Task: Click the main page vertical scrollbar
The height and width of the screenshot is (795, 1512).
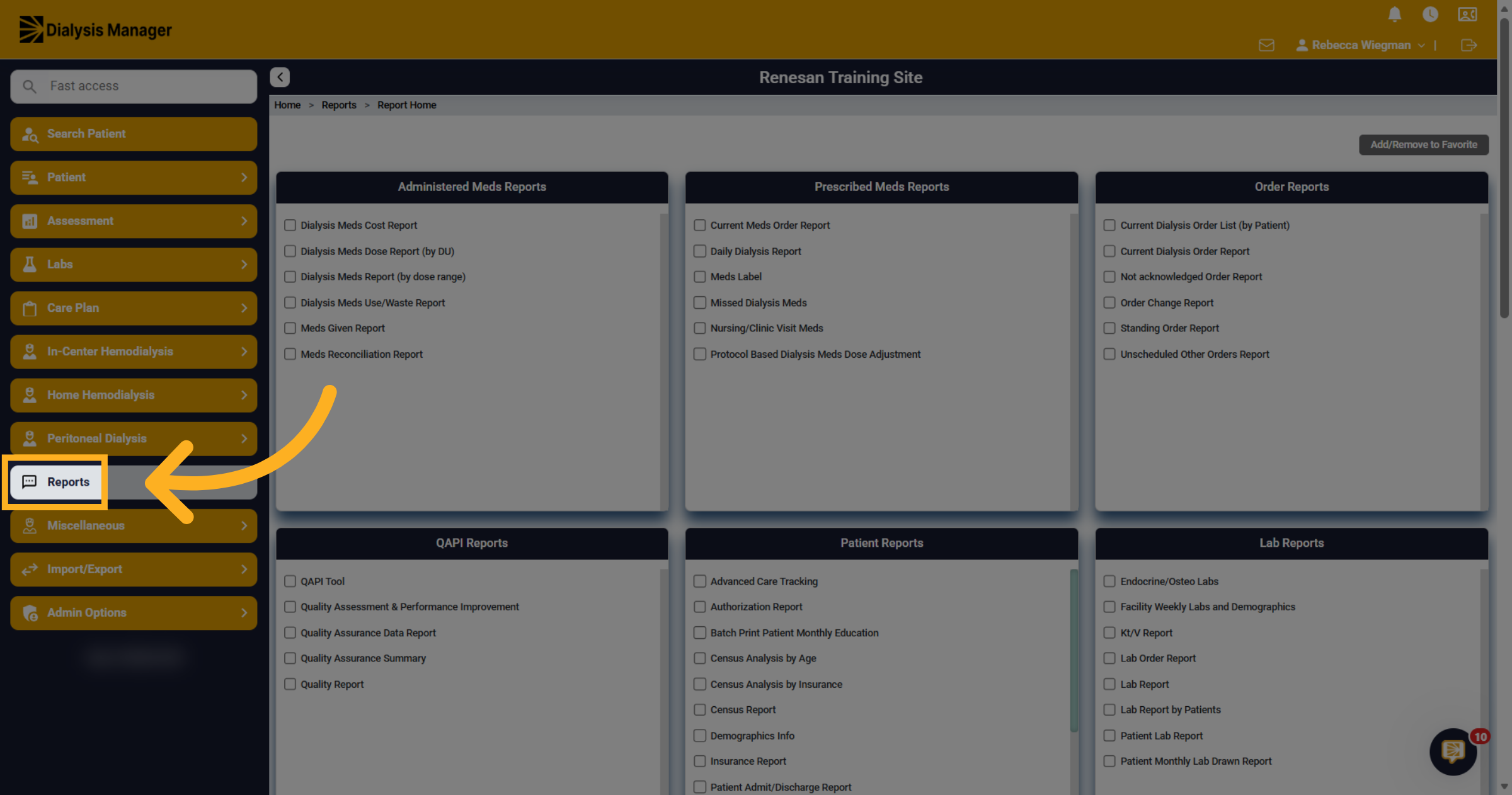Action: (x=1504, y=169)
